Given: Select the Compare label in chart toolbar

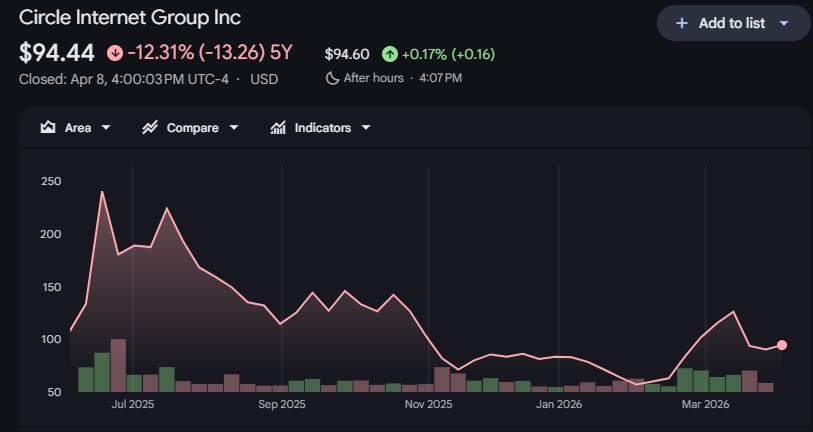Looking at the screenshot, I should pyautogui.click(x=192, y=128).
